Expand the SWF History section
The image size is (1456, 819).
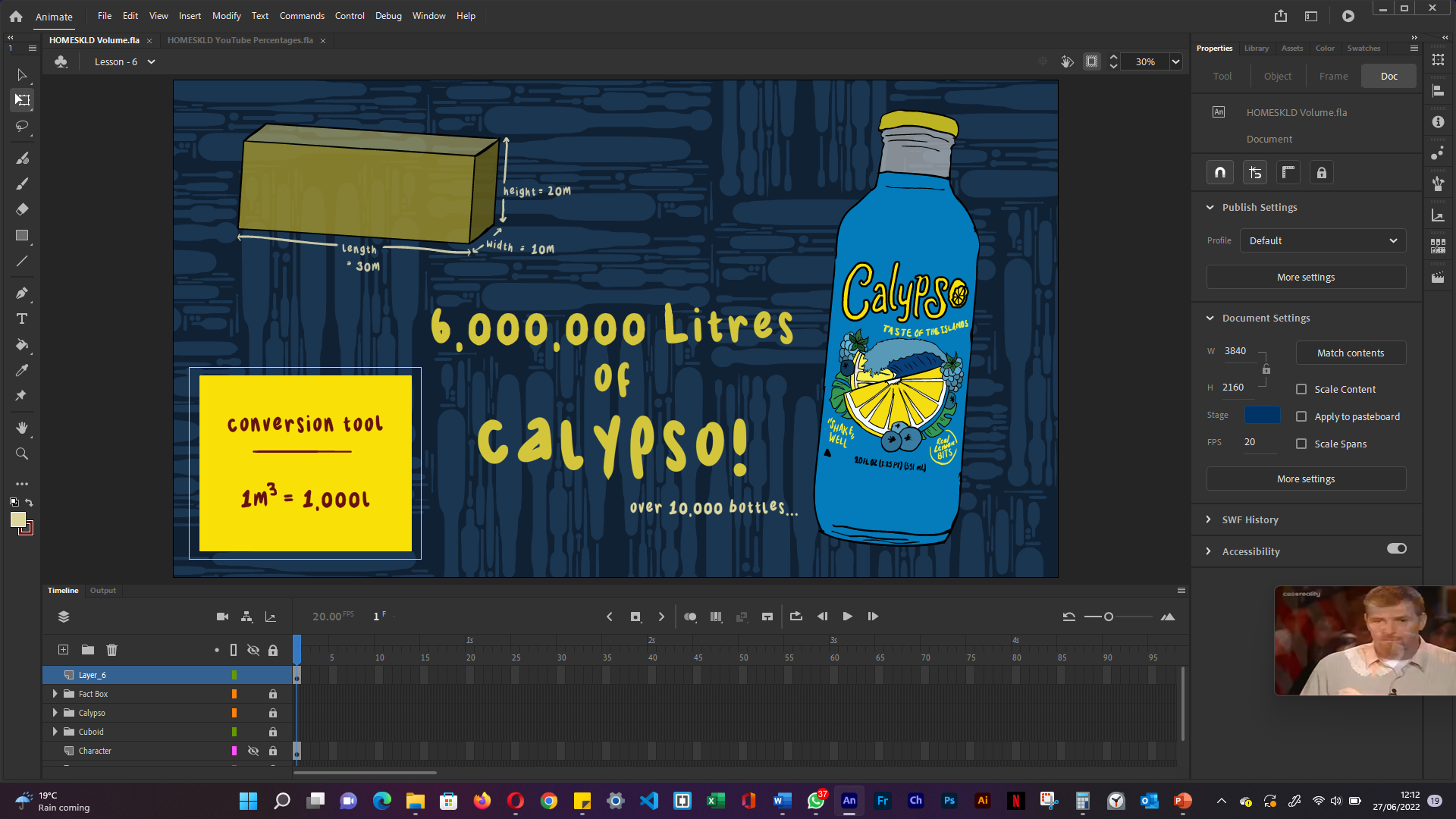[1208, 519]
